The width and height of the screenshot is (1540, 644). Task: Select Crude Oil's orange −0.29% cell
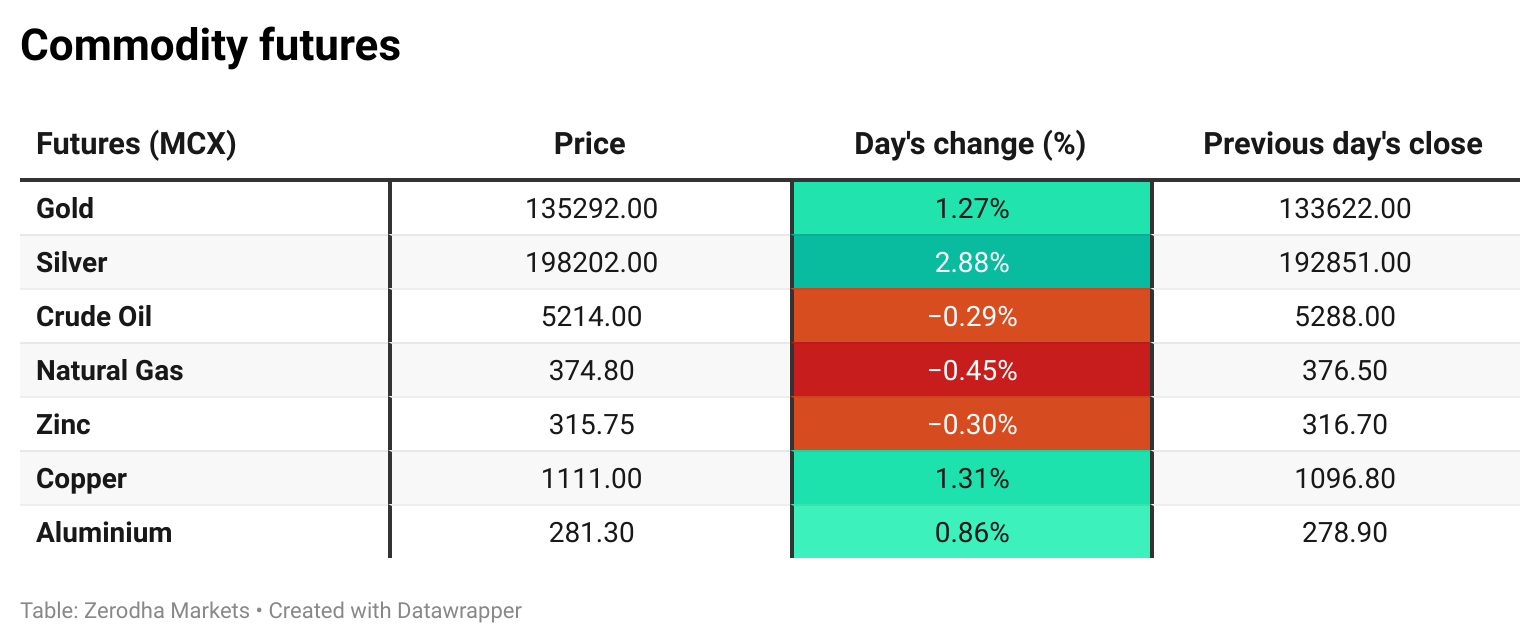coord(971,317)
